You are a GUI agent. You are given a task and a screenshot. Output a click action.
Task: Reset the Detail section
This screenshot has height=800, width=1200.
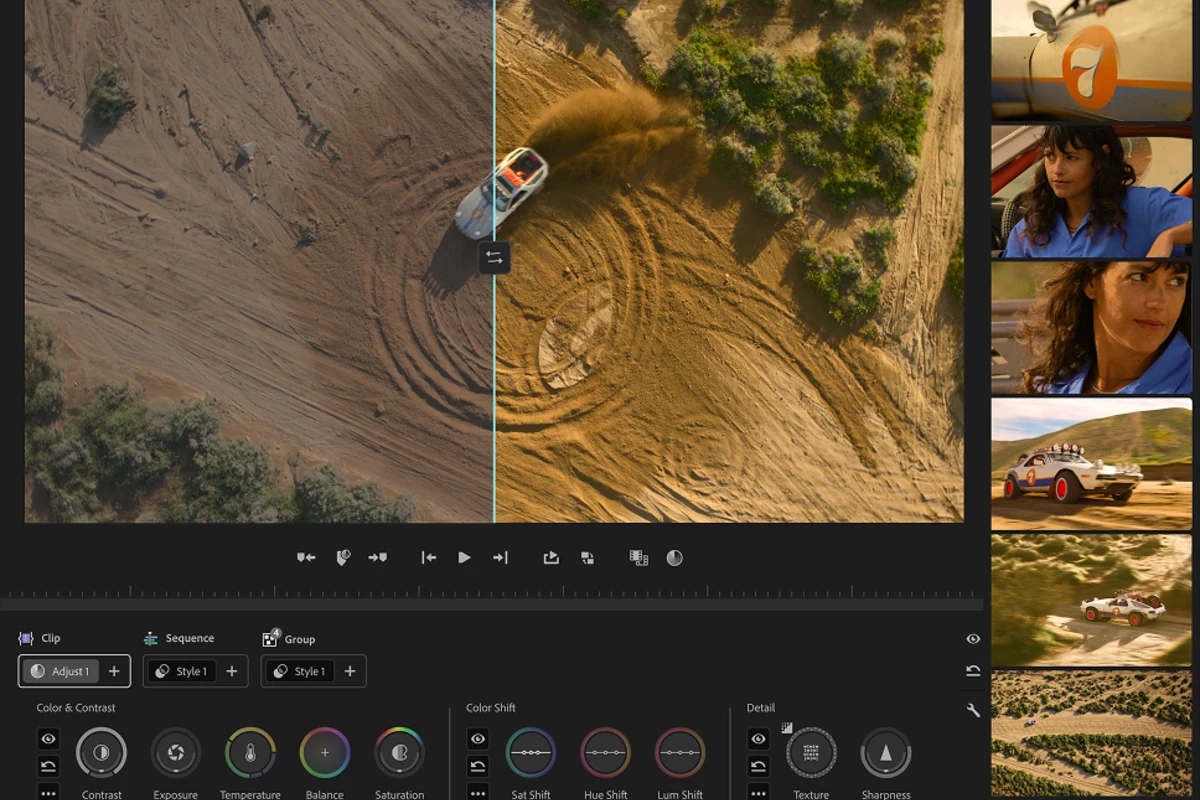point(759,766)
